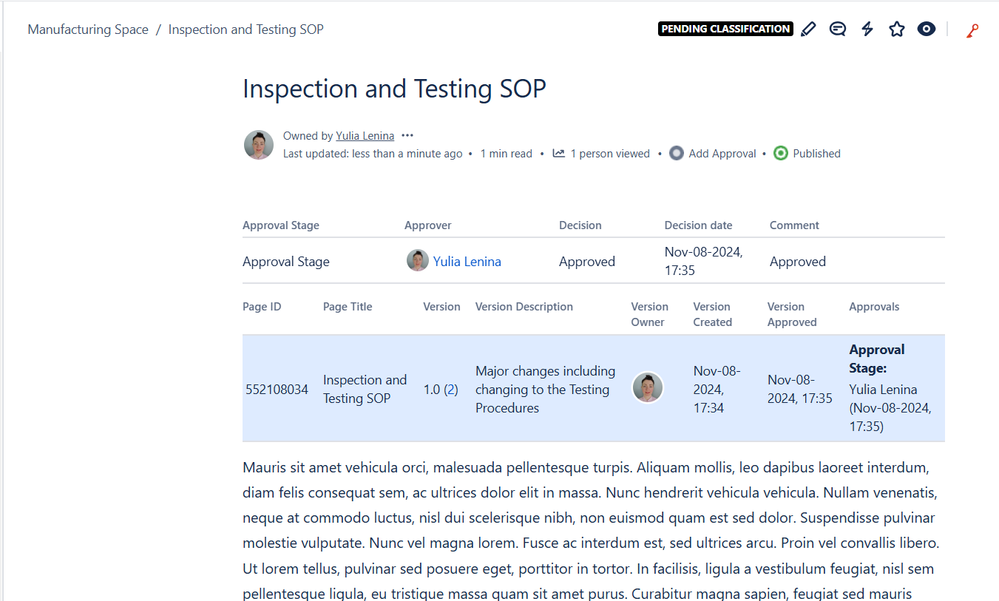
Task: Open the three-dots menu beside owner name
Action: tap(407, 136)
